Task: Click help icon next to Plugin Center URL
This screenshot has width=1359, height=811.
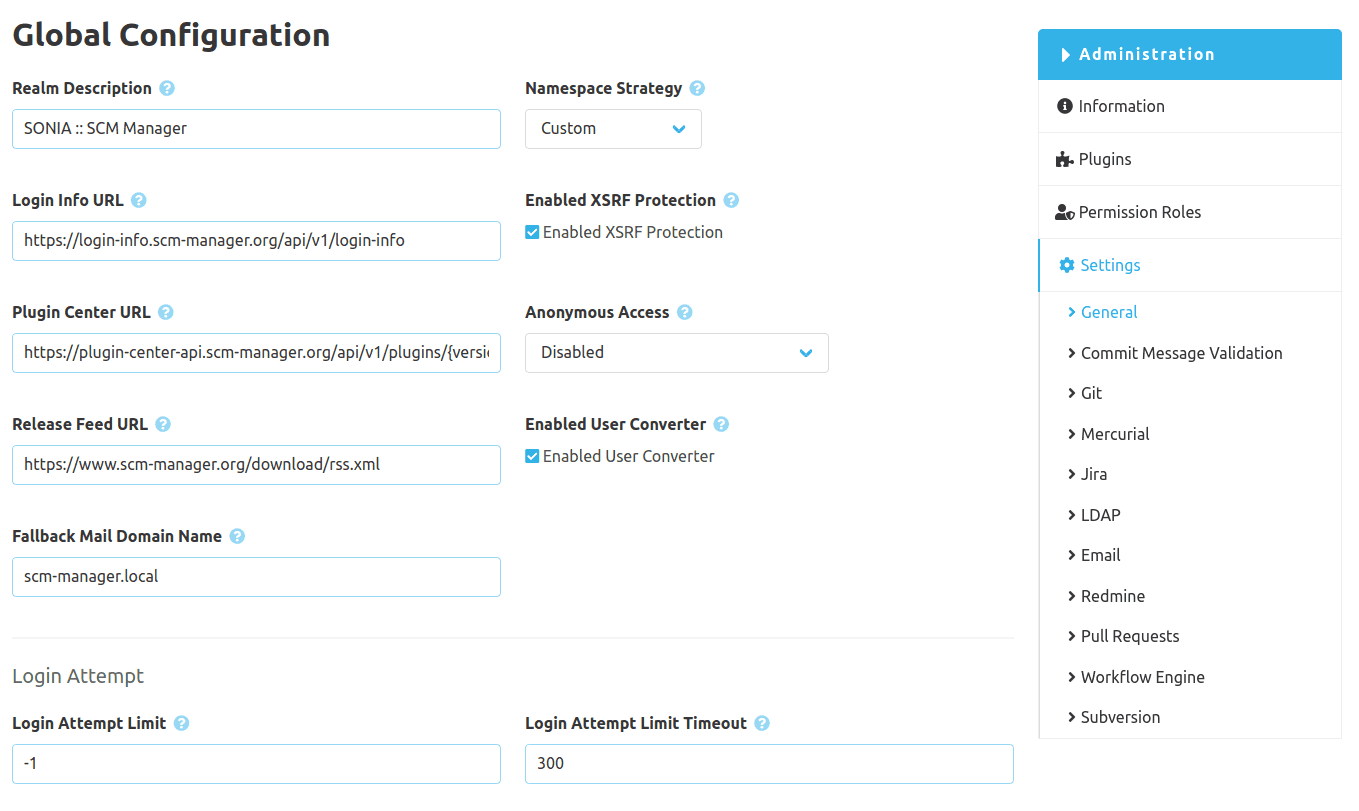Action: (x=166, y=312)
